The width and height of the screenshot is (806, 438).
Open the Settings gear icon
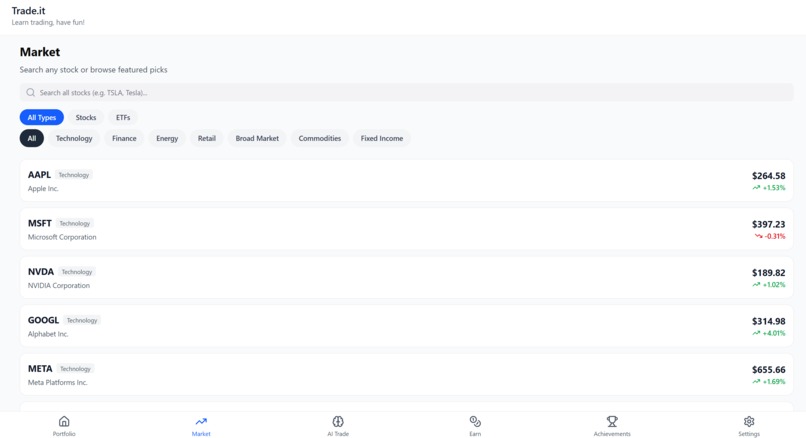[749, 422]
